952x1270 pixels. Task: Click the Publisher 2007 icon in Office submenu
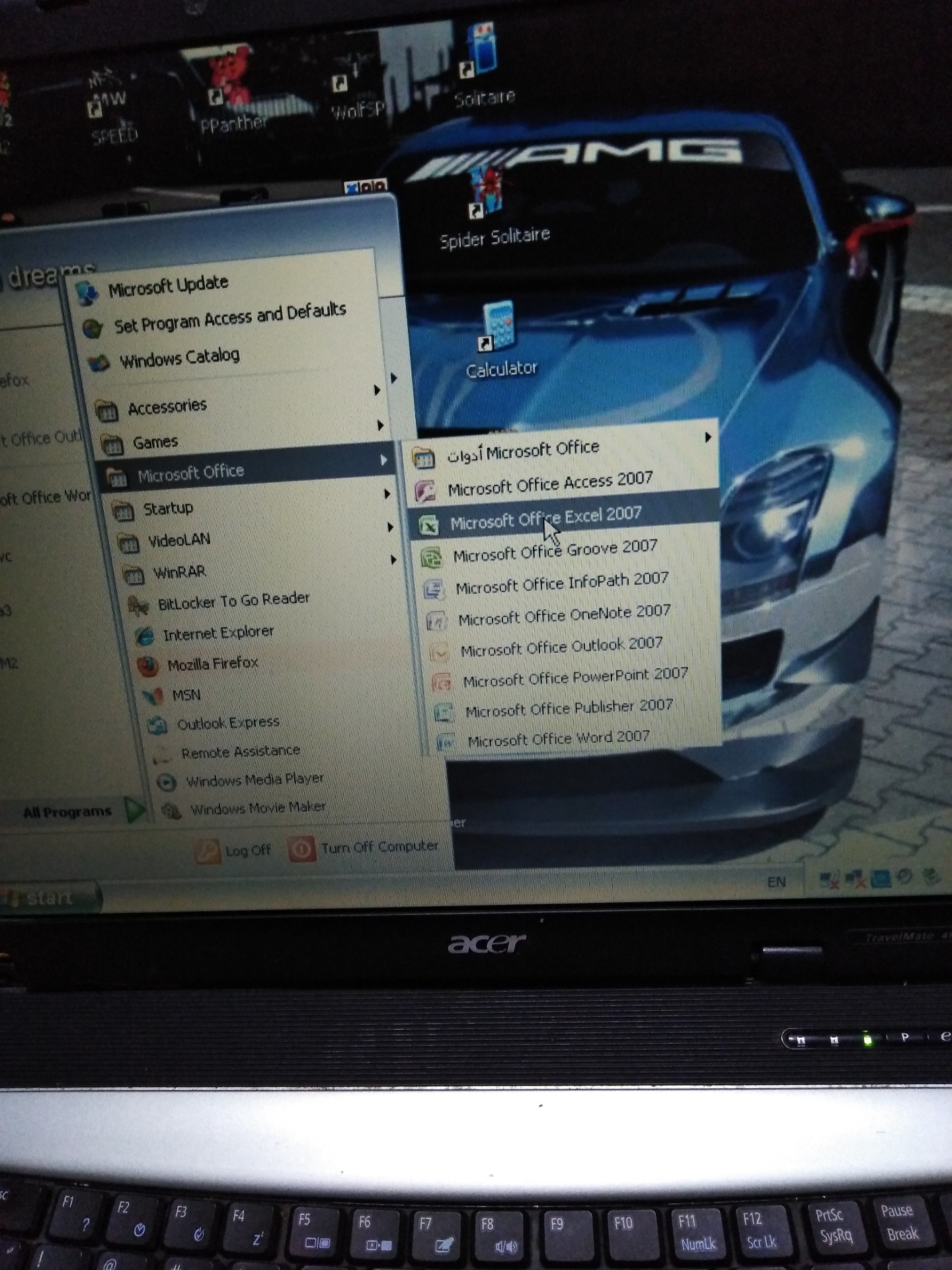click(x=443, y=712)
